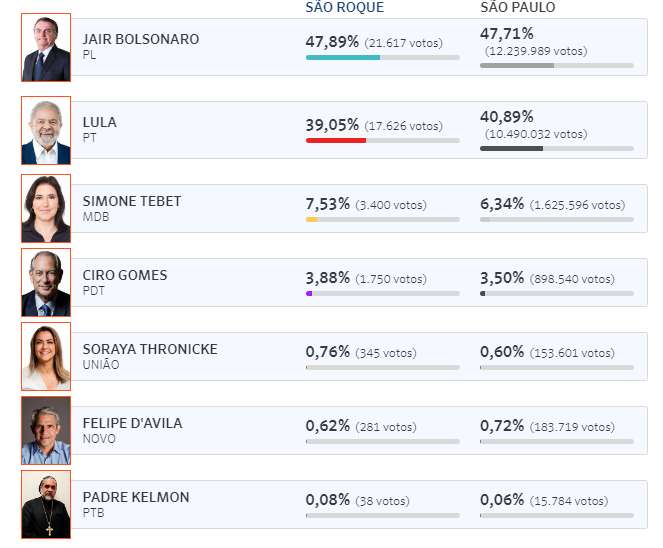Click Lula's 40,89% São Paulo result
663x548 pixels.
(x=507, y=117)
